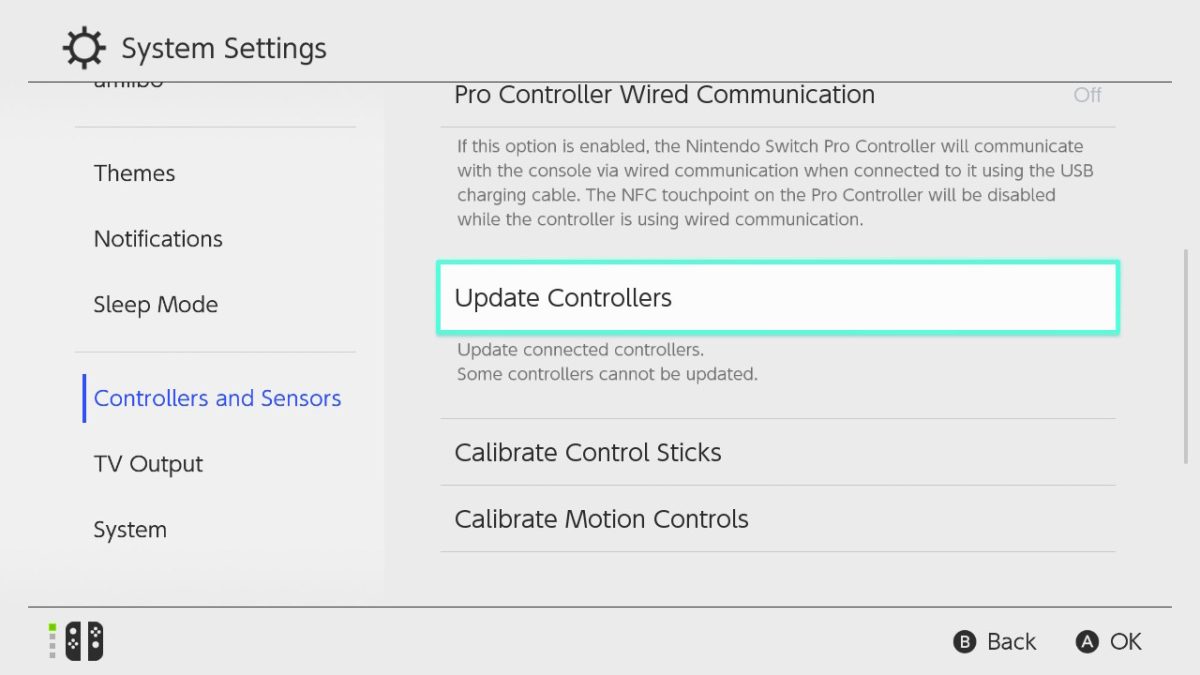
Task: Open Sleep Mode settings
Action: pos(156,304)
